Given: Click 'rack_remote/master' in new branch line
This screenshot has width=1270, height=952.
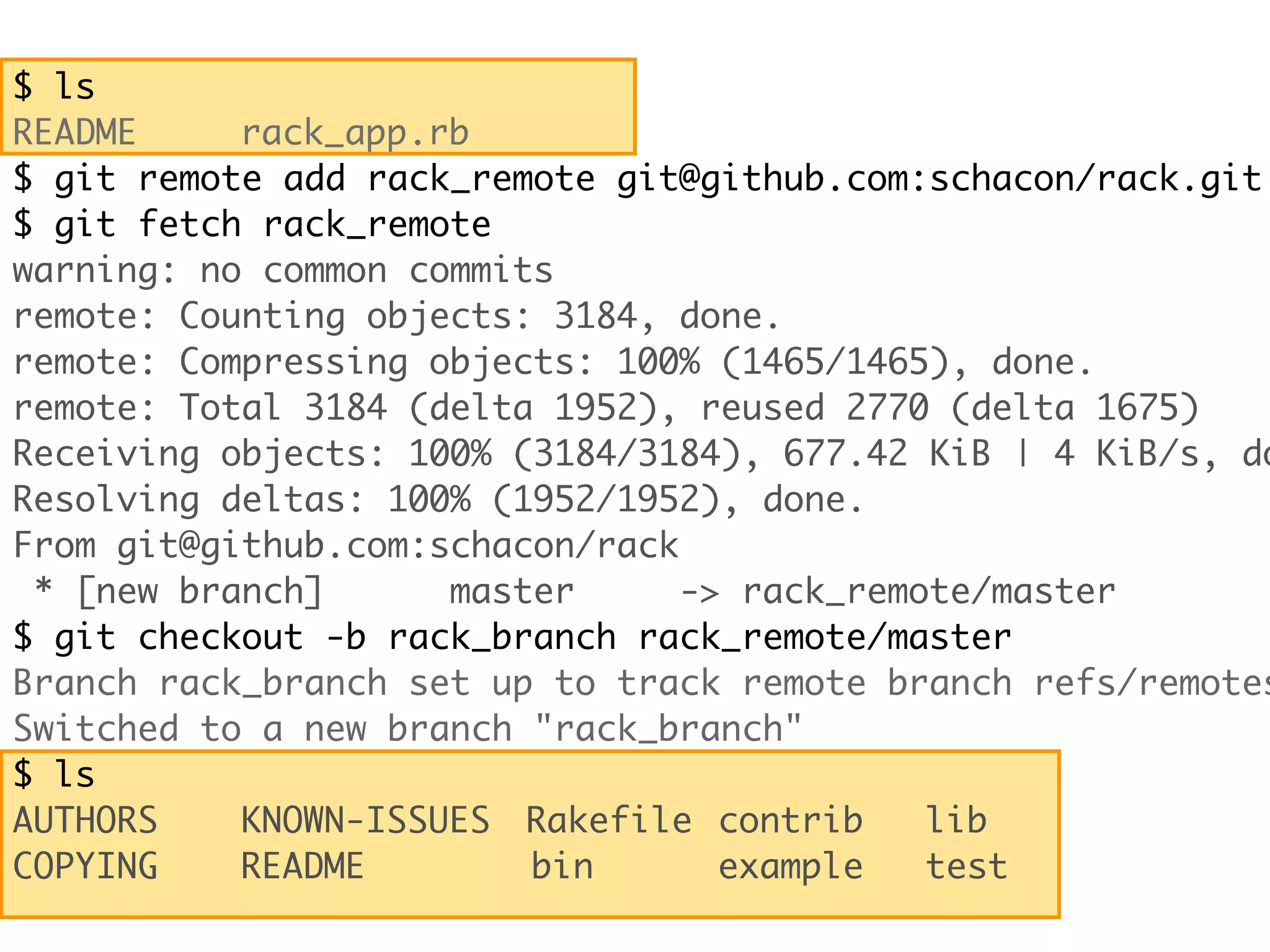Looking at the screenshot, I should (929, 592).
